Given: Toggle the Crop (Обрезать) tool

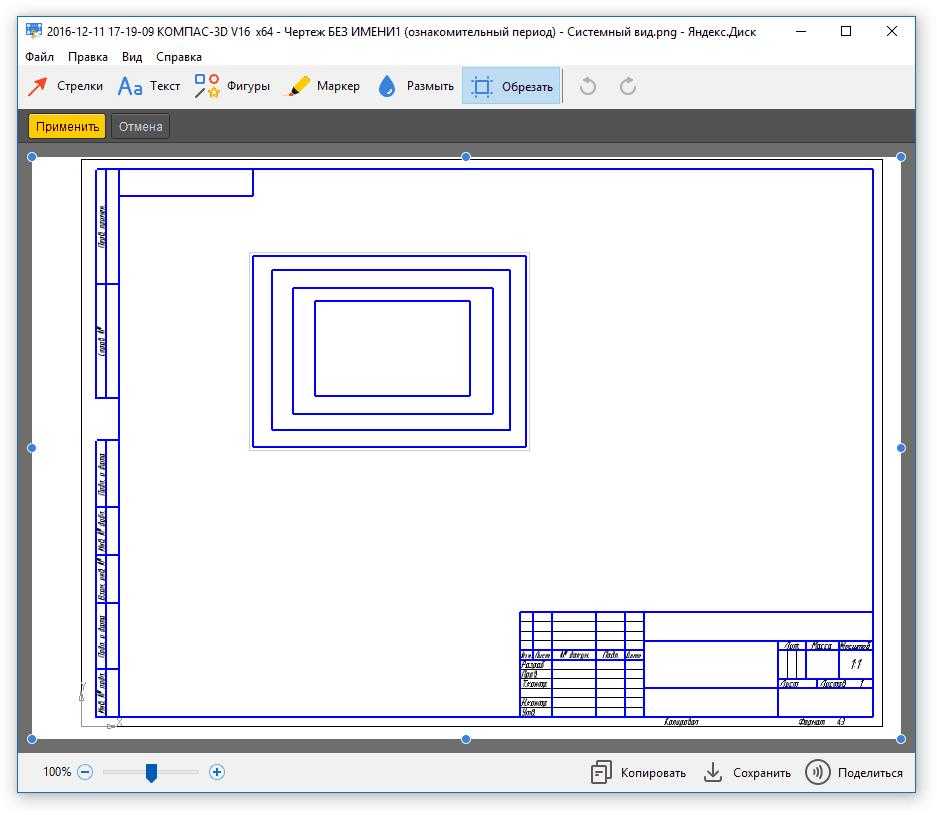Looking at the screenshot, I should [512, 86].
